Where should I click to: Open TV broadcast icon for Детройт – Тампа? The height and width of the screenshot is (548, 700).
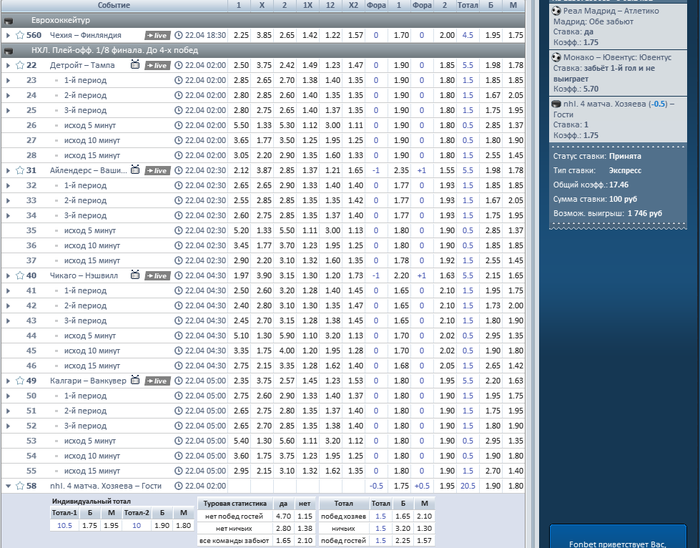tap(135, 65)
